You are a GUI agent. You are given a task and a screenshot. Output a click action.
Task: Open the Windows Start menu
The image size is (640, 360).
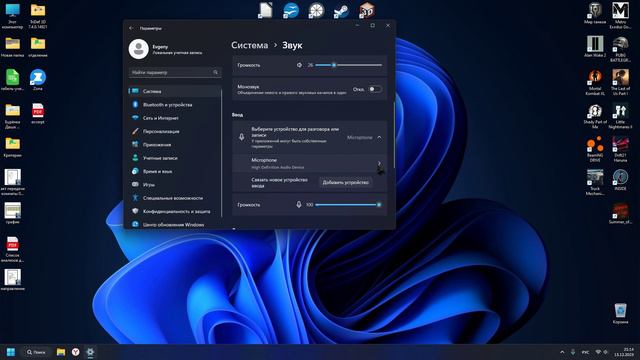tap(11, 352)
